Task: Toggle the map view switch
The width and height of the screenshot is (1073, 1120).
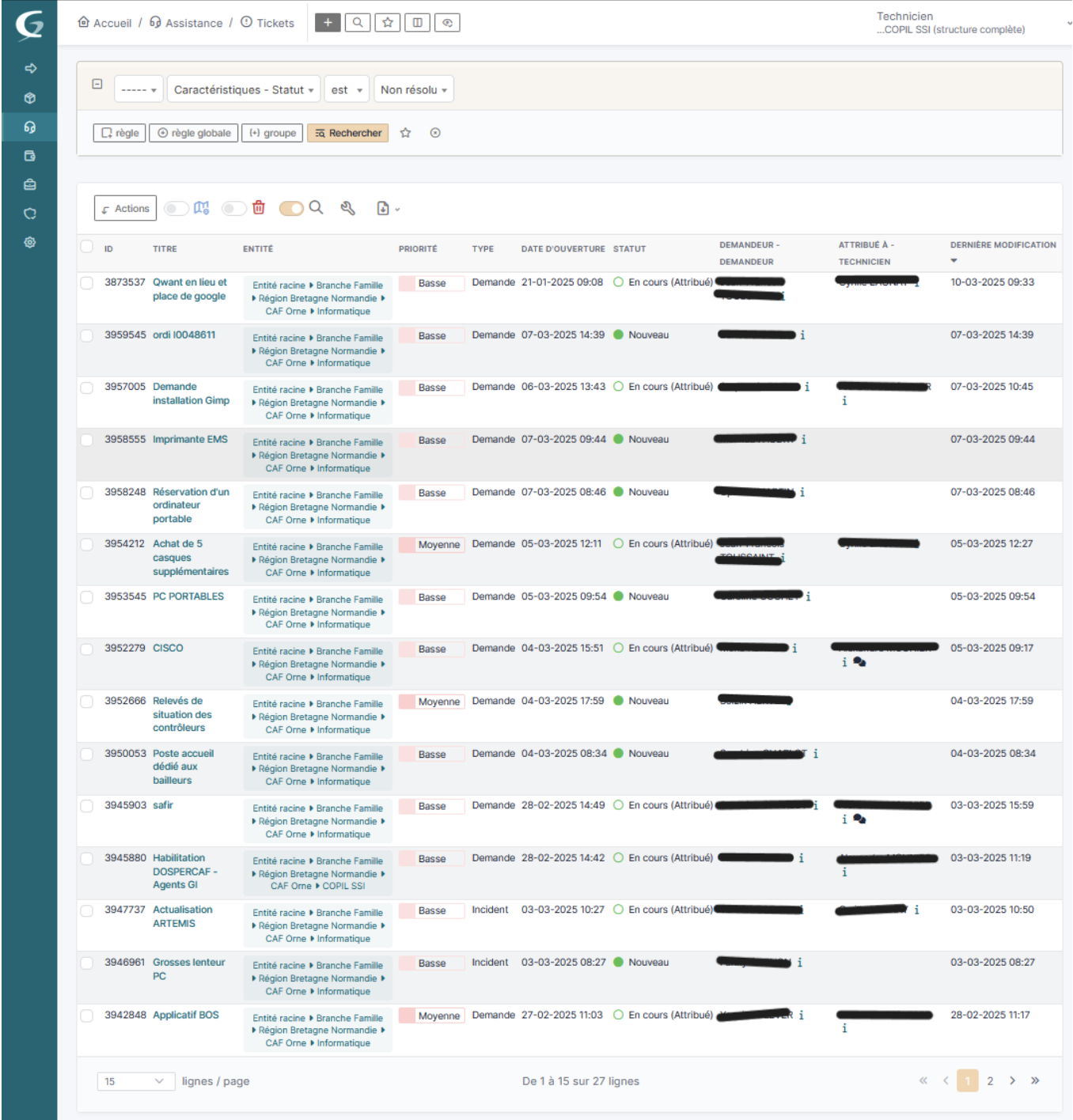Action: (176, 208)
